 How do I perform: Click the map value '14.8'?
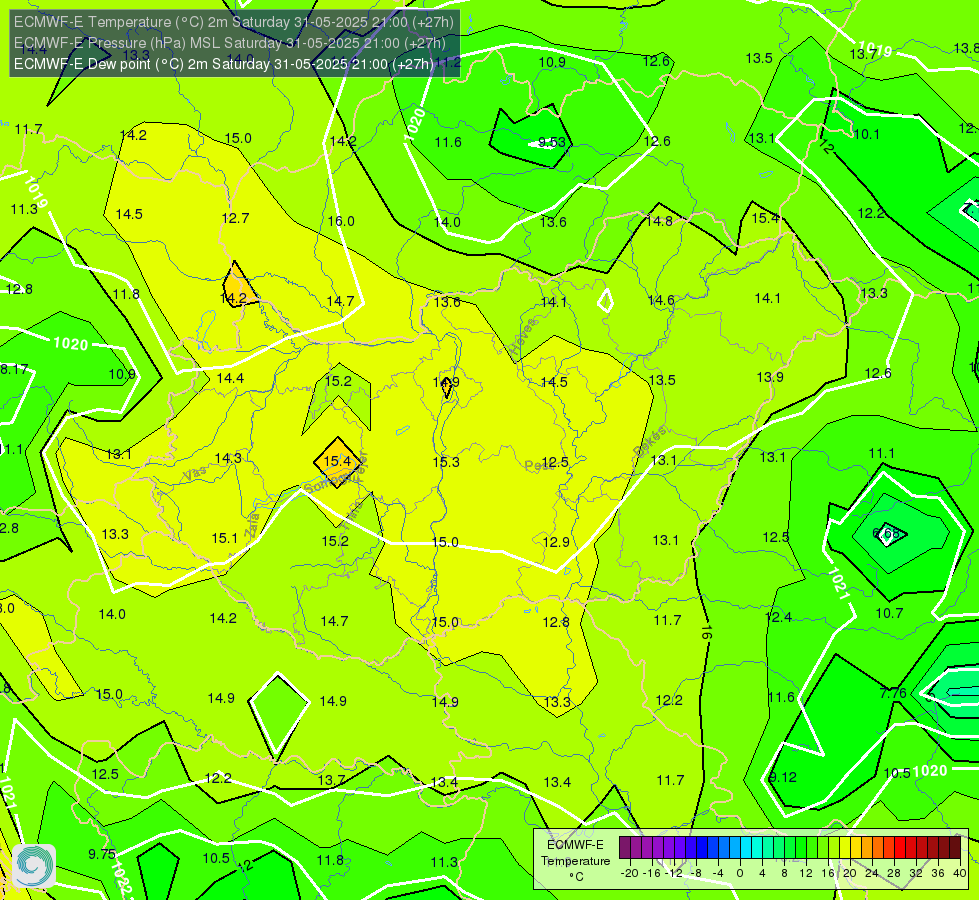[659, 221]
